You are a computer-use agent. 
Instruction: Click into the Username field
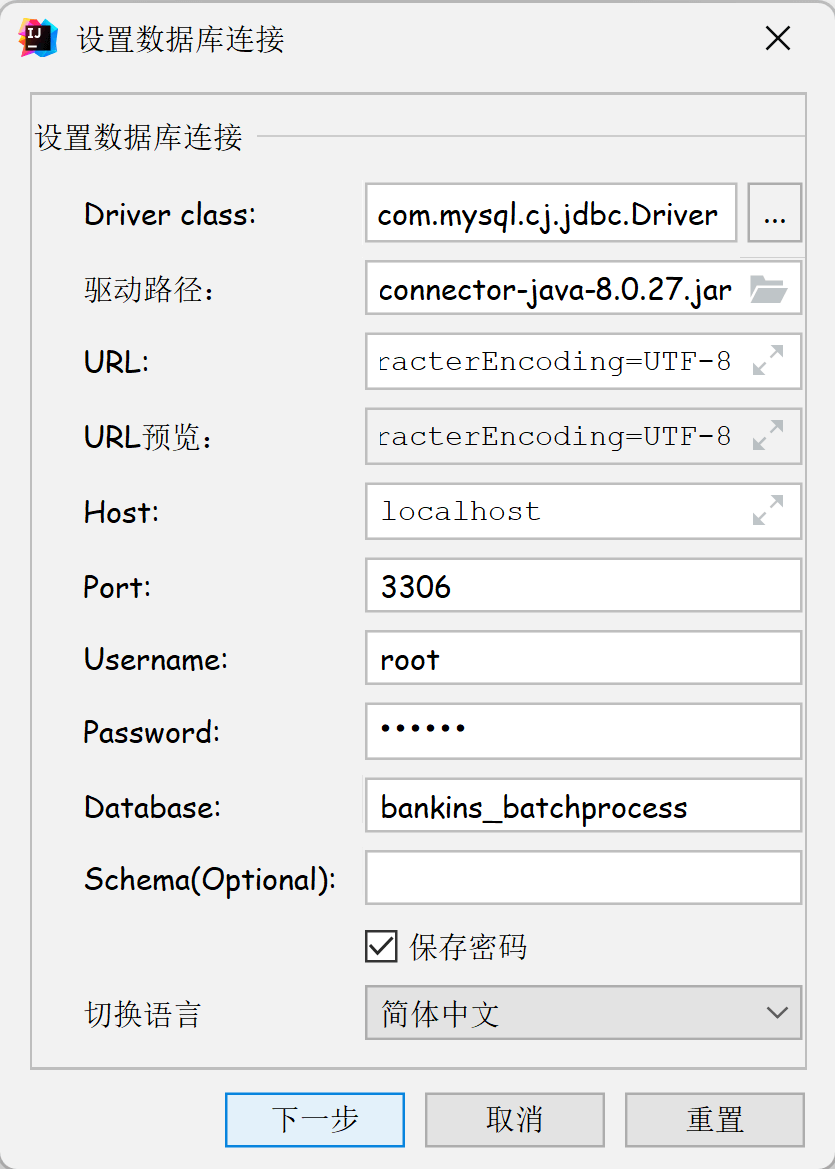[x=583, y=660]
